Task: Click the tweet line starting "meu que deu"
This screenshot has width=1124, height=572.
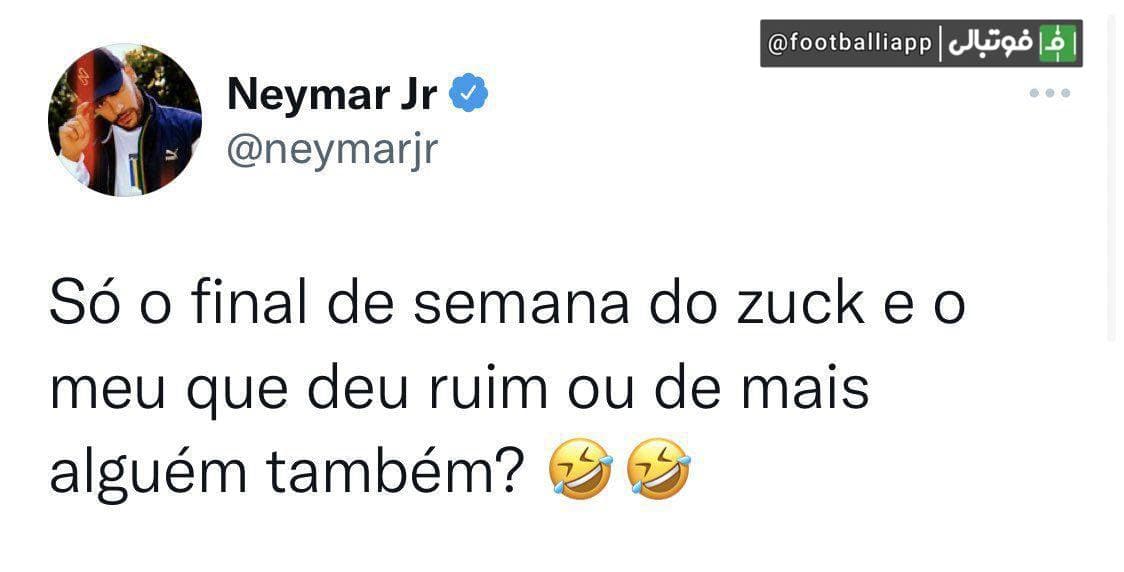Action: coord(459,389)
